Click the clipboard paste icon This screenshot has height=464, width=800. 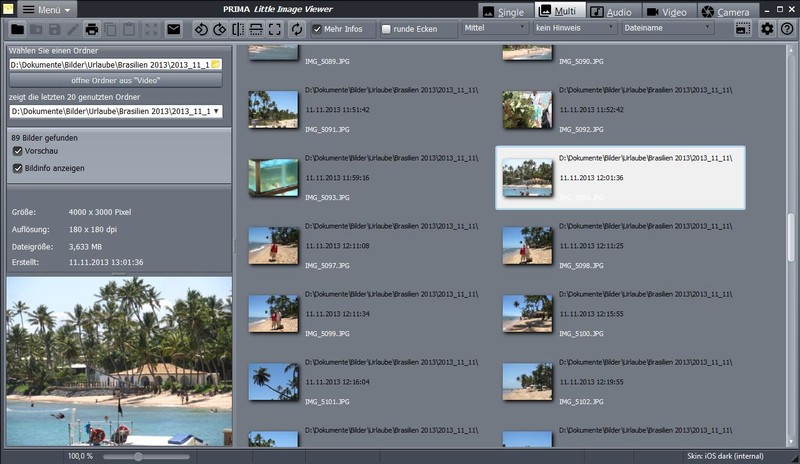129,29
